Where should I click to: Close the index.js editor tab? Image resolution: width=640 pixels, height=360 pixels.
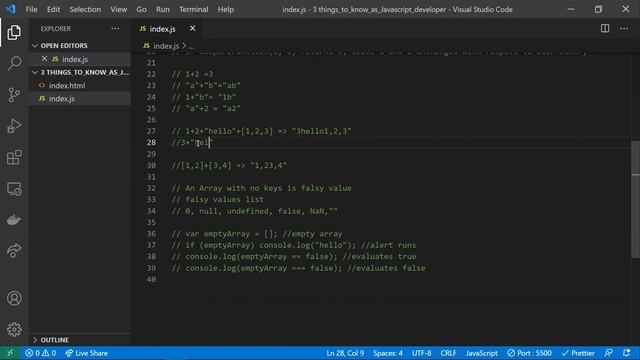click(192, 28)
